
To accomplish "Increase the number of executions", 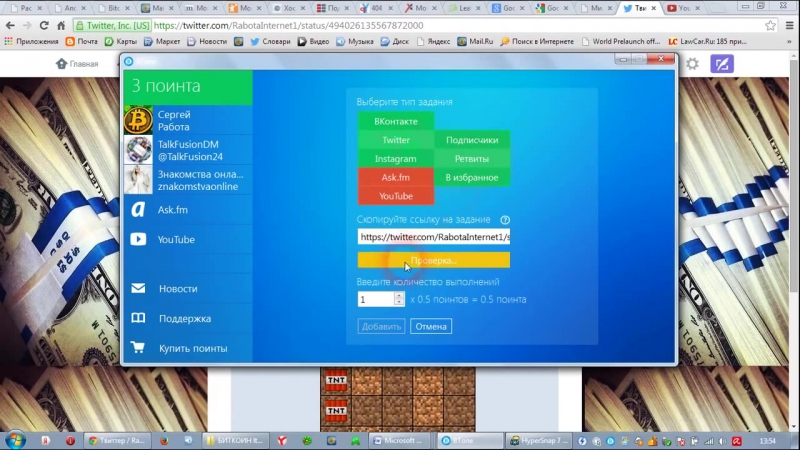I will tap(399, 295).
